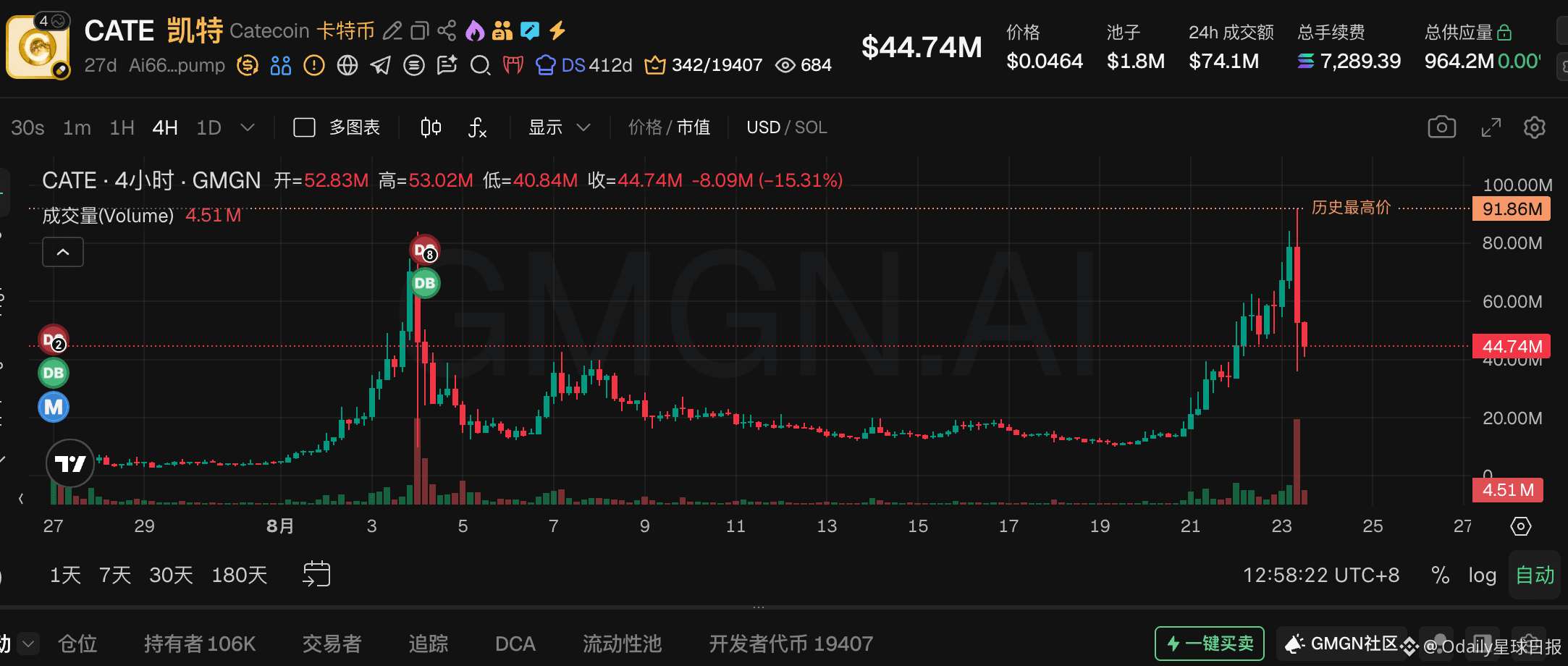Select the 1m timeframe

(x=77, y=127)
